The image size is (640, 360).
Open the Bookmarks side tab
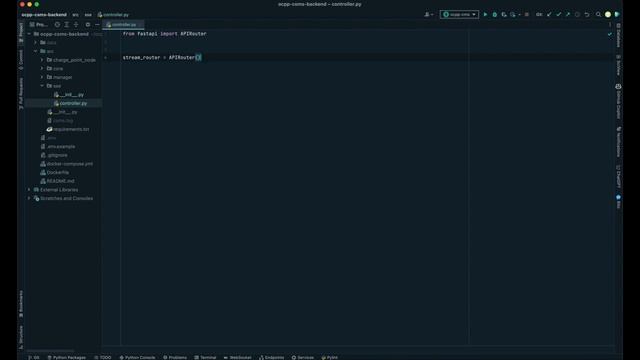(x=21, y=304)
